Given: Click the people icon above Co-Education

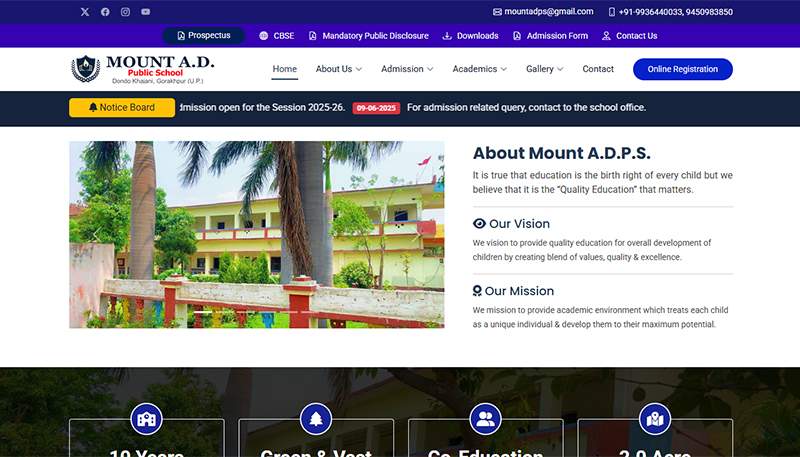Looking at the screenshot, I should click(x=486, y=419).
